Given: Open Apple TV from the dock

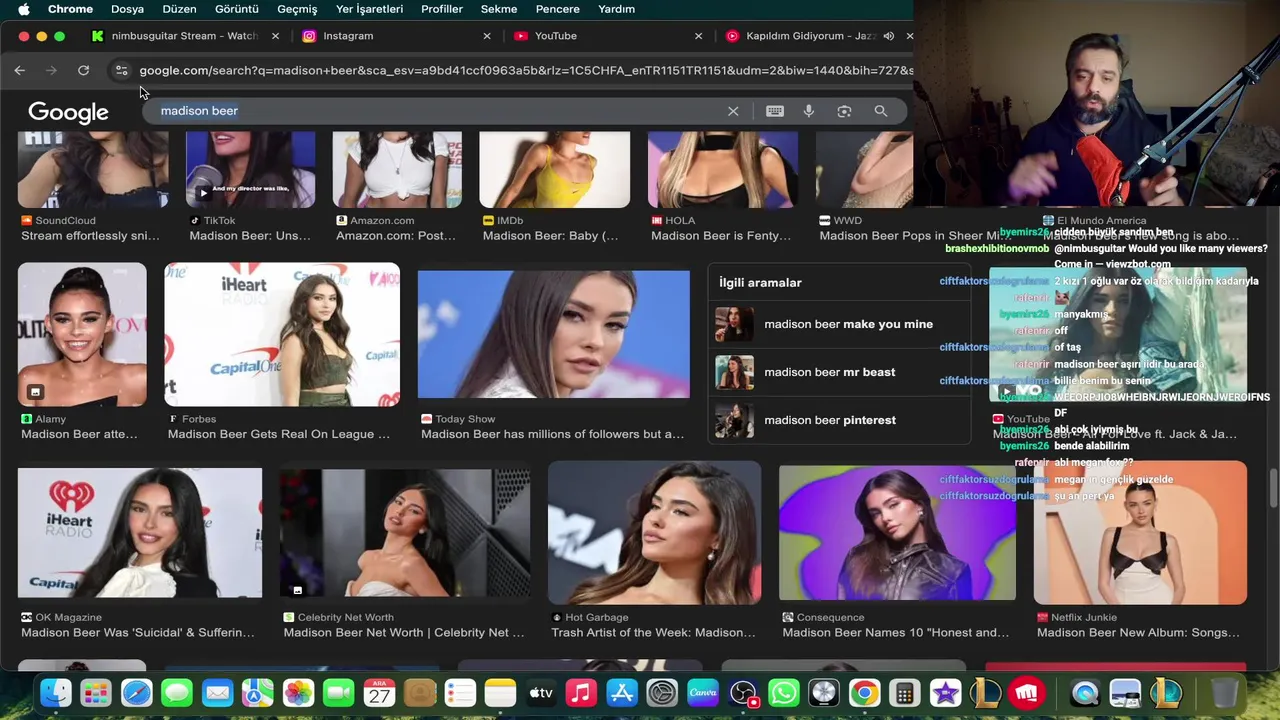Looking at the screenshot, I should point(541,693).
